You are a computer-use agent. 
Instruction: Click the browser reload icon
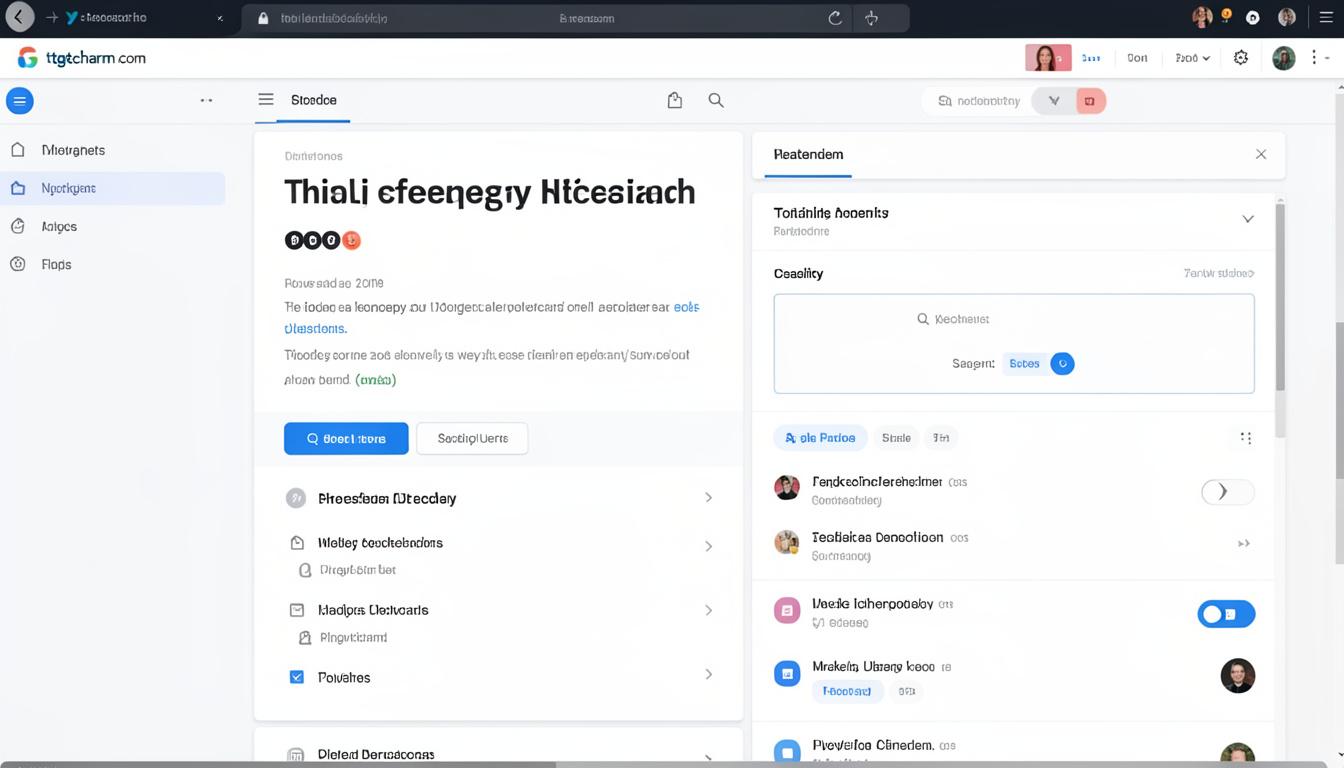point(835,18)
